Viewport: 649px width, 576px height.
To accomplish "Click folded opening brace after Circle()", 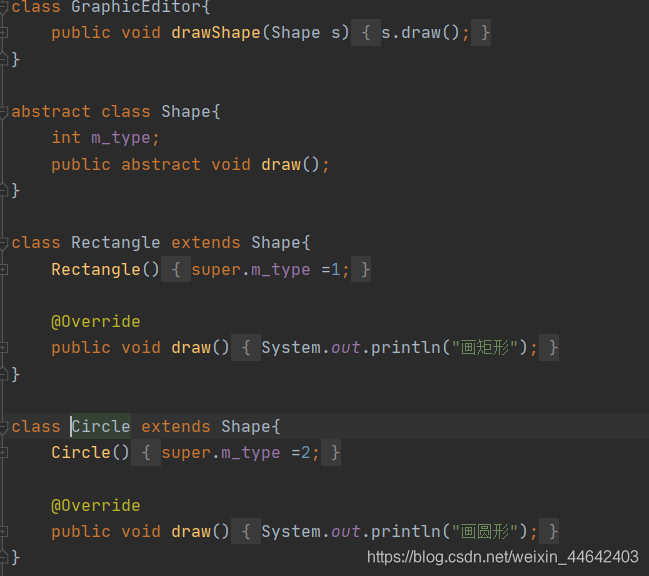I will tap(146, 453).
